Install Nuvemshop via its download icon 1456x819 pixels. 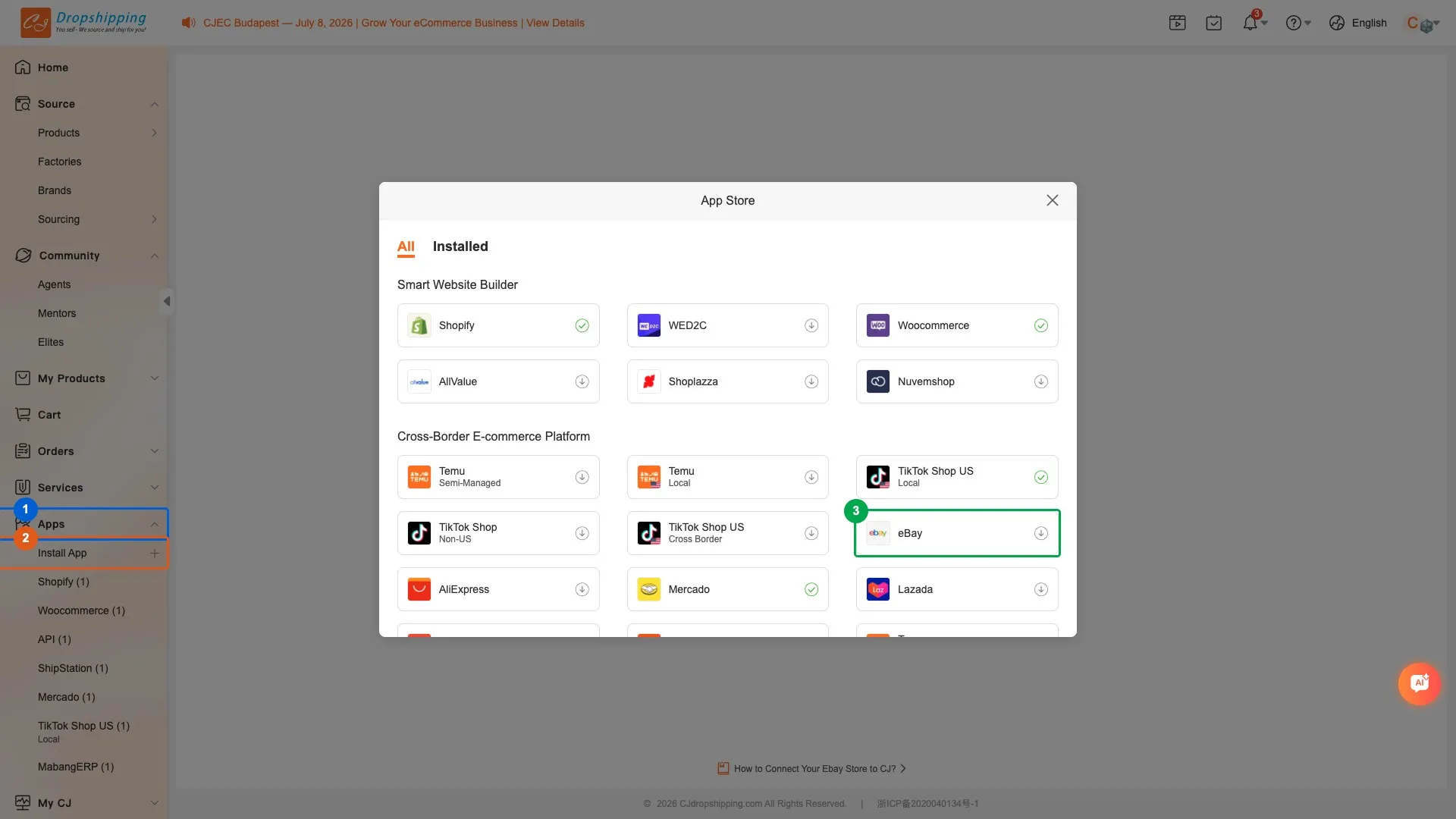pyautogui.click(x=1041, y=381)
